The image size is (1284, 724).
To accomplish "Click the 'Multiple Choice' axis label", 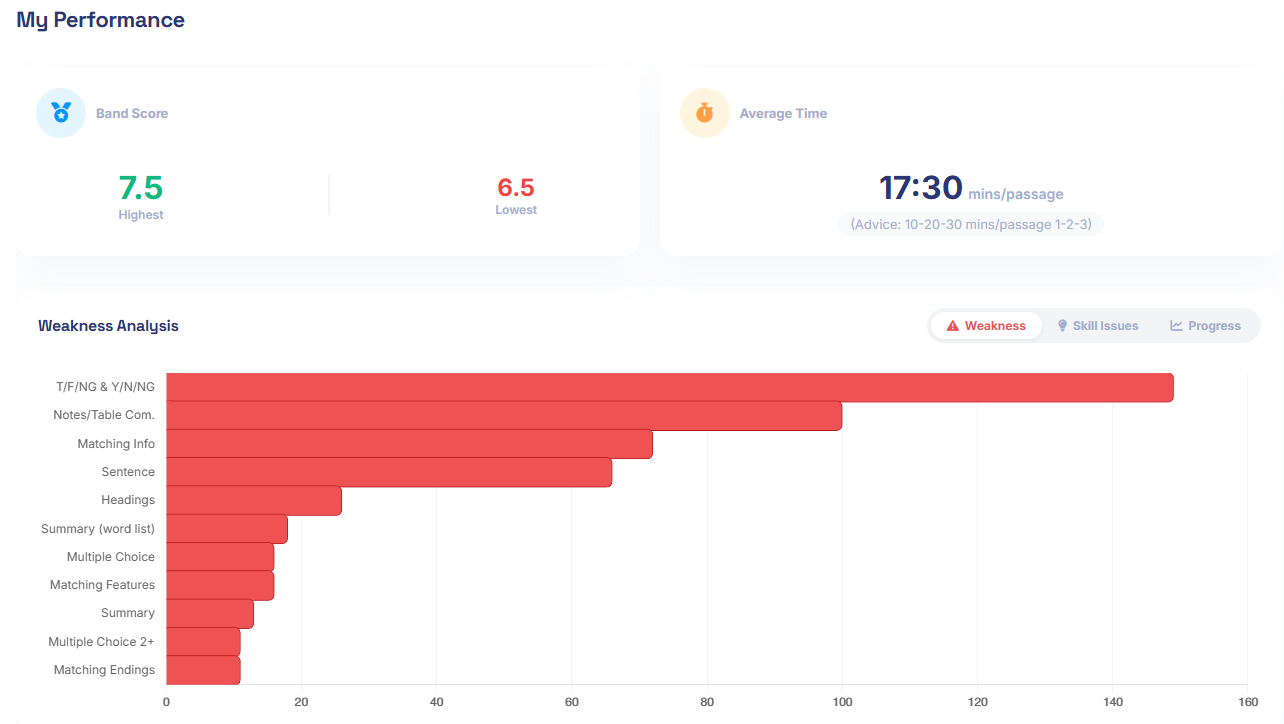I will (x=111, y=557).
